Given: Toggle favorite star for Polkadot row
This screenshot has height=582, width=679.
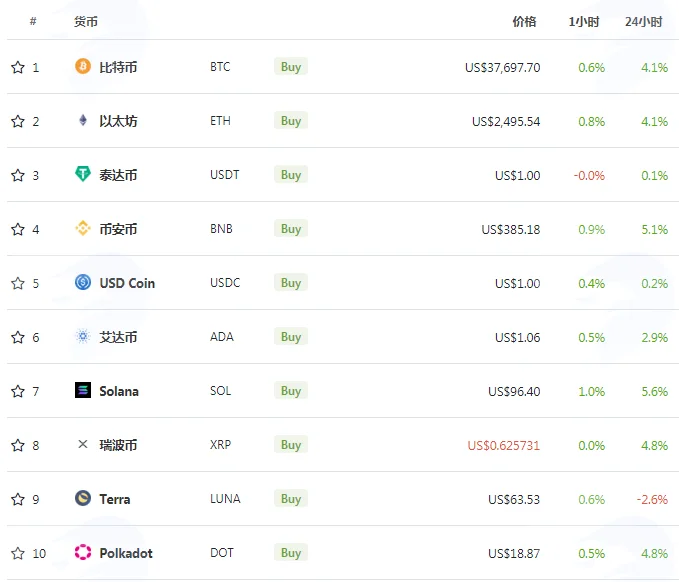Looking at the screenshot, I should tap(18, 553).
